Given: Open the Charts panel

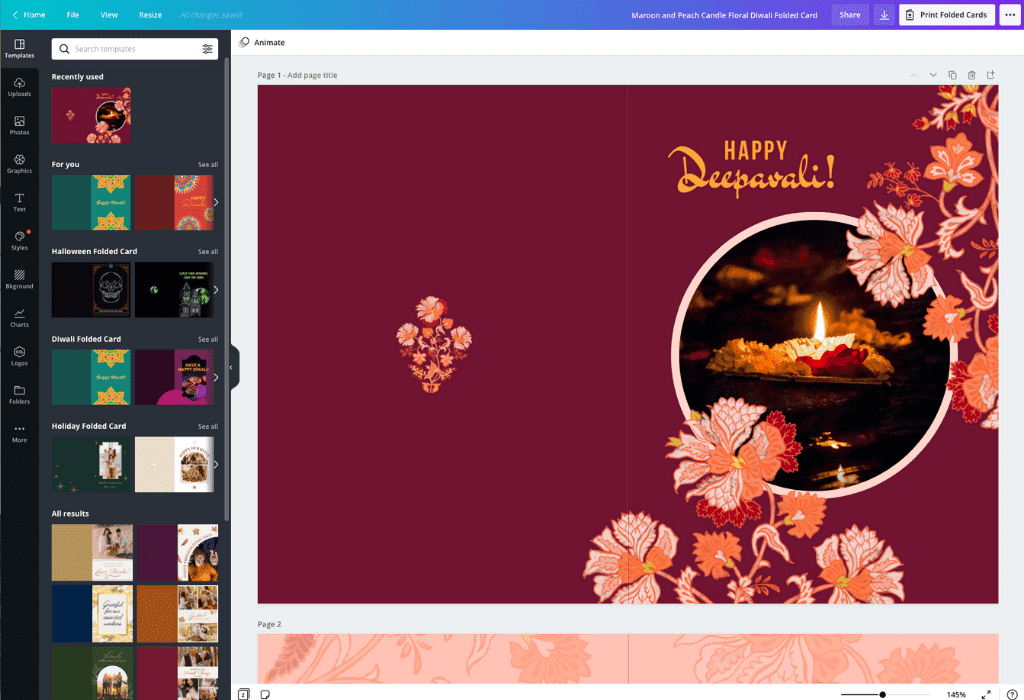Looking at the screenshot, I should (20, 318).
